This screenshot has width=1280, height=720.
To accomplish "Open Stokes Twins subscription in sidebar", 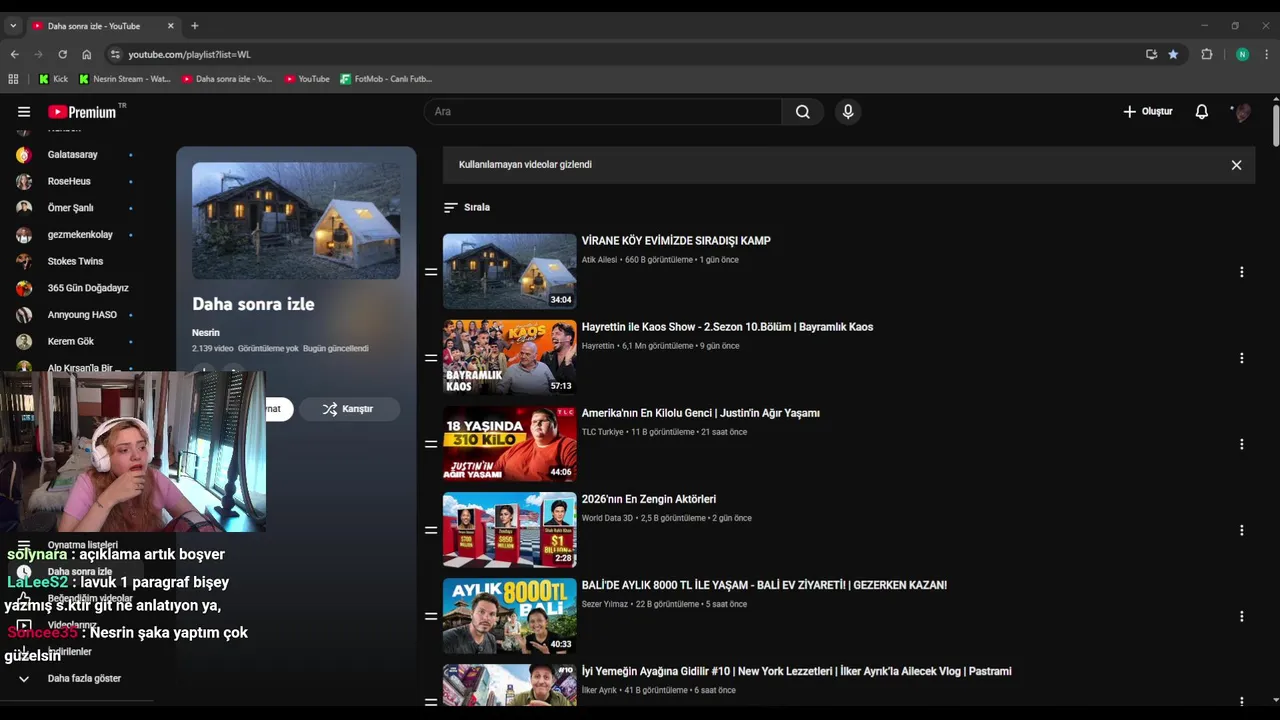I will click(75, 261).
